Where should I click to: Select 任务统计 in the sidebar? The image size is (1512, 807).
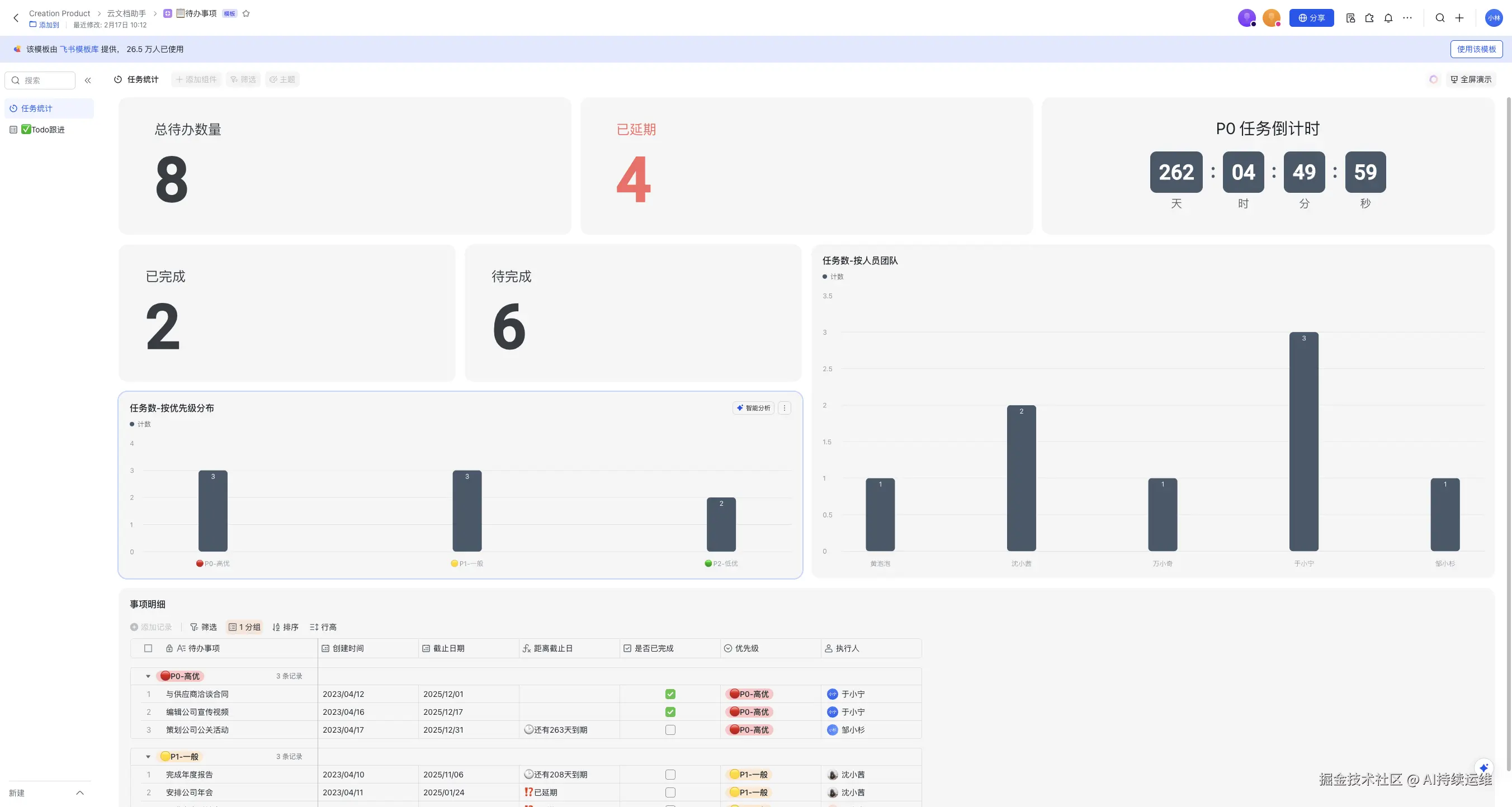(x=36, y=108)
